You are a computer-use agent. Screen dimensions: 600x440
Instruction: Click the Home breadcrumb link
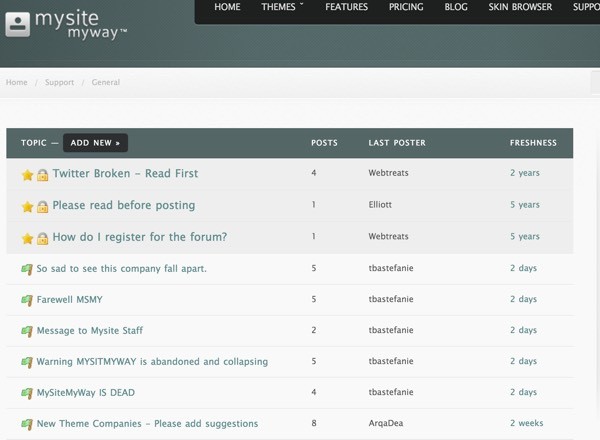point(16,82)
